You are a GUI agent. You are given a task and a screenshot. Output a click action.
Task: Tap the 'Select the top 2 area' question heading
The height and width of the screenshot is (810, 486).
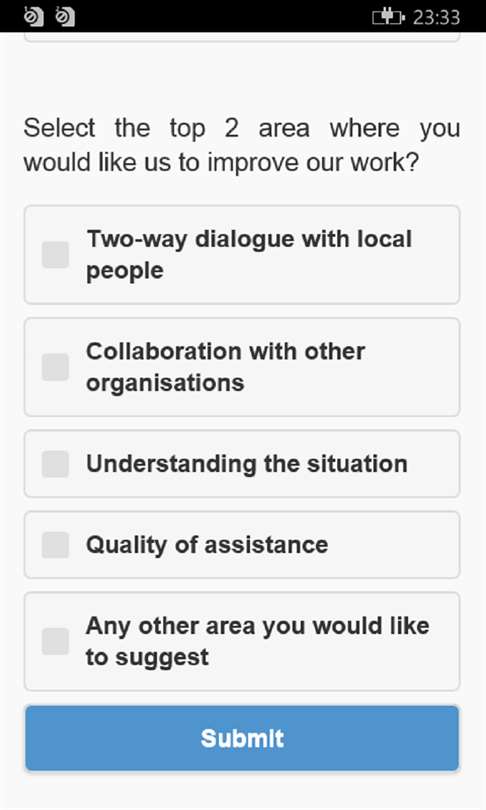(167, 128)
